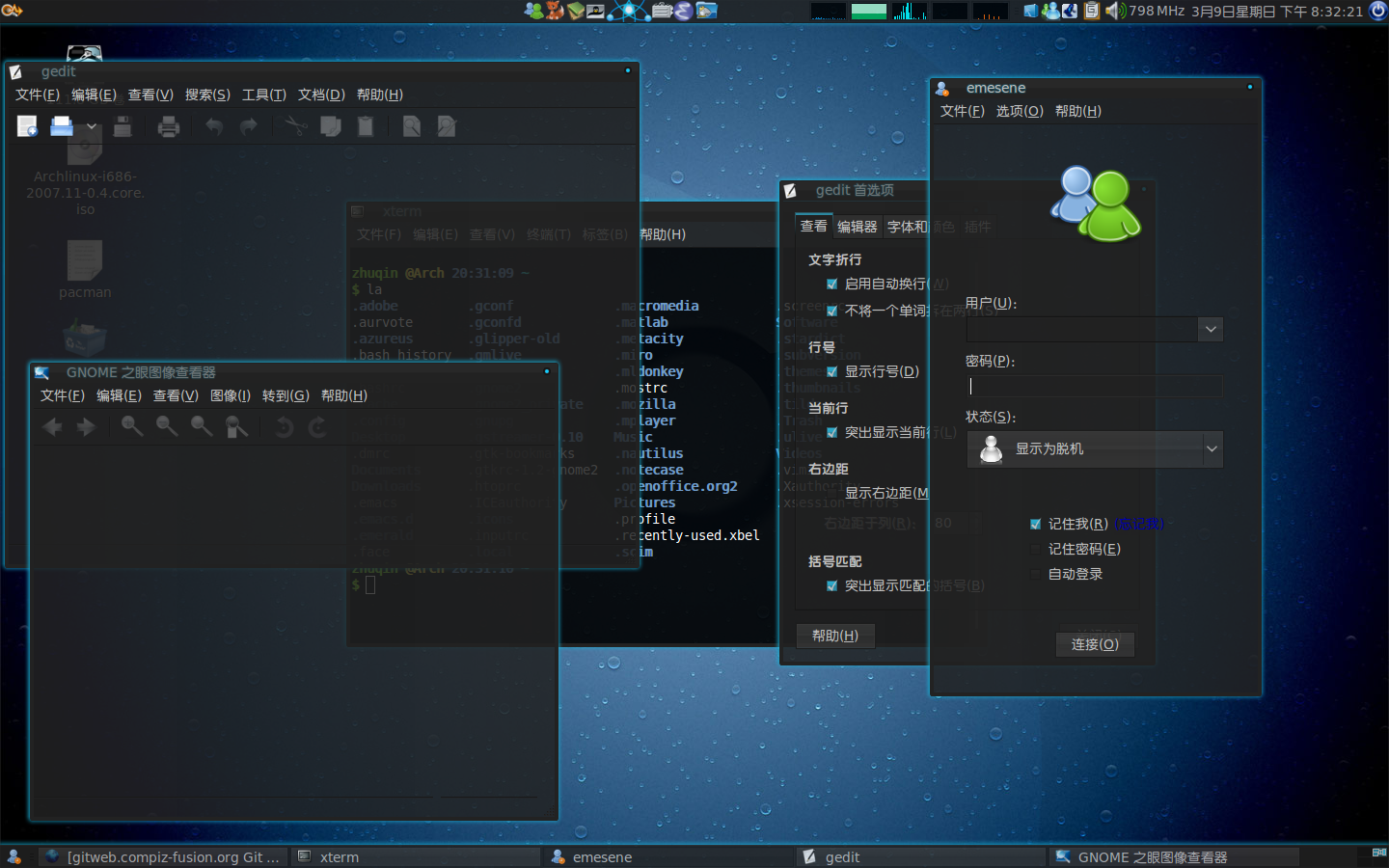The image size is (1389, 868).
Task: Click Zoom Out icon in image viewer
Action: 167,427
